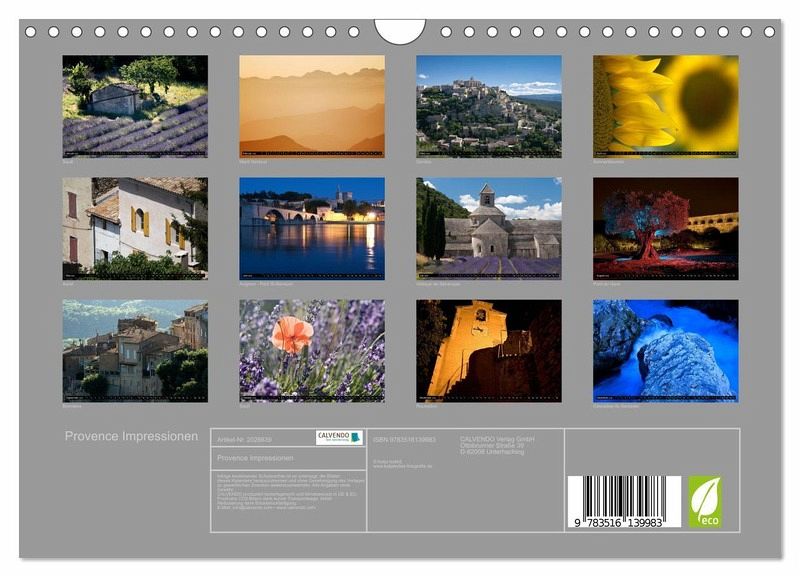Open the Sénanque abbey lavender photo

click(x=488, y=228)
